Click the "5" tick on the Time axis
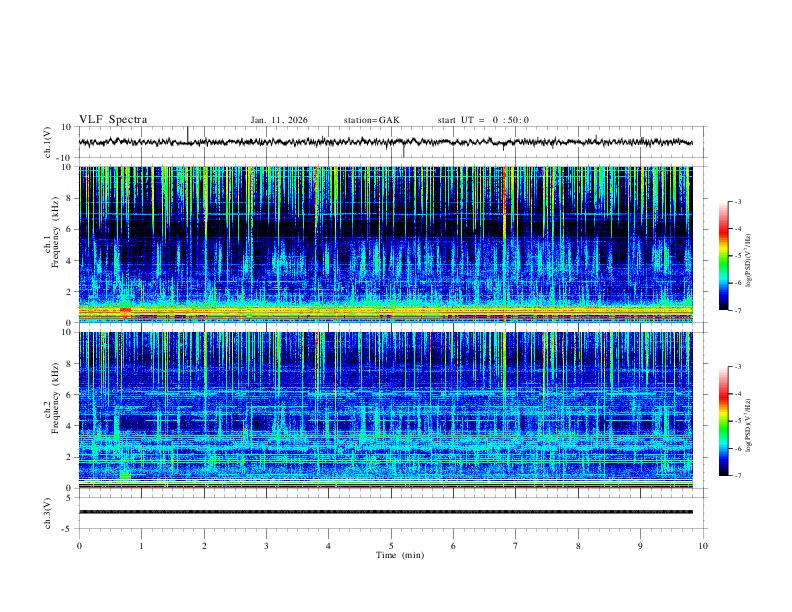The height and width of the screenshot is (612, 792). (x=391, y=546)
